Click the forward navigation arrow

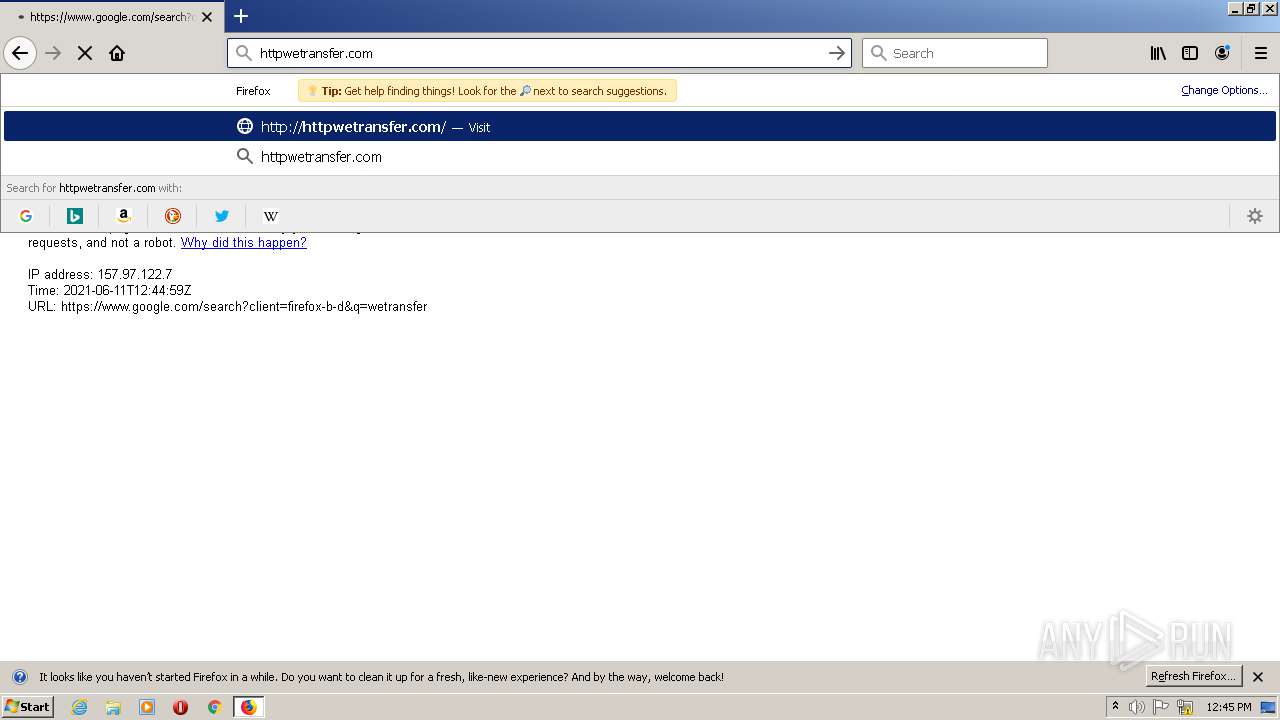coord(53,53)
